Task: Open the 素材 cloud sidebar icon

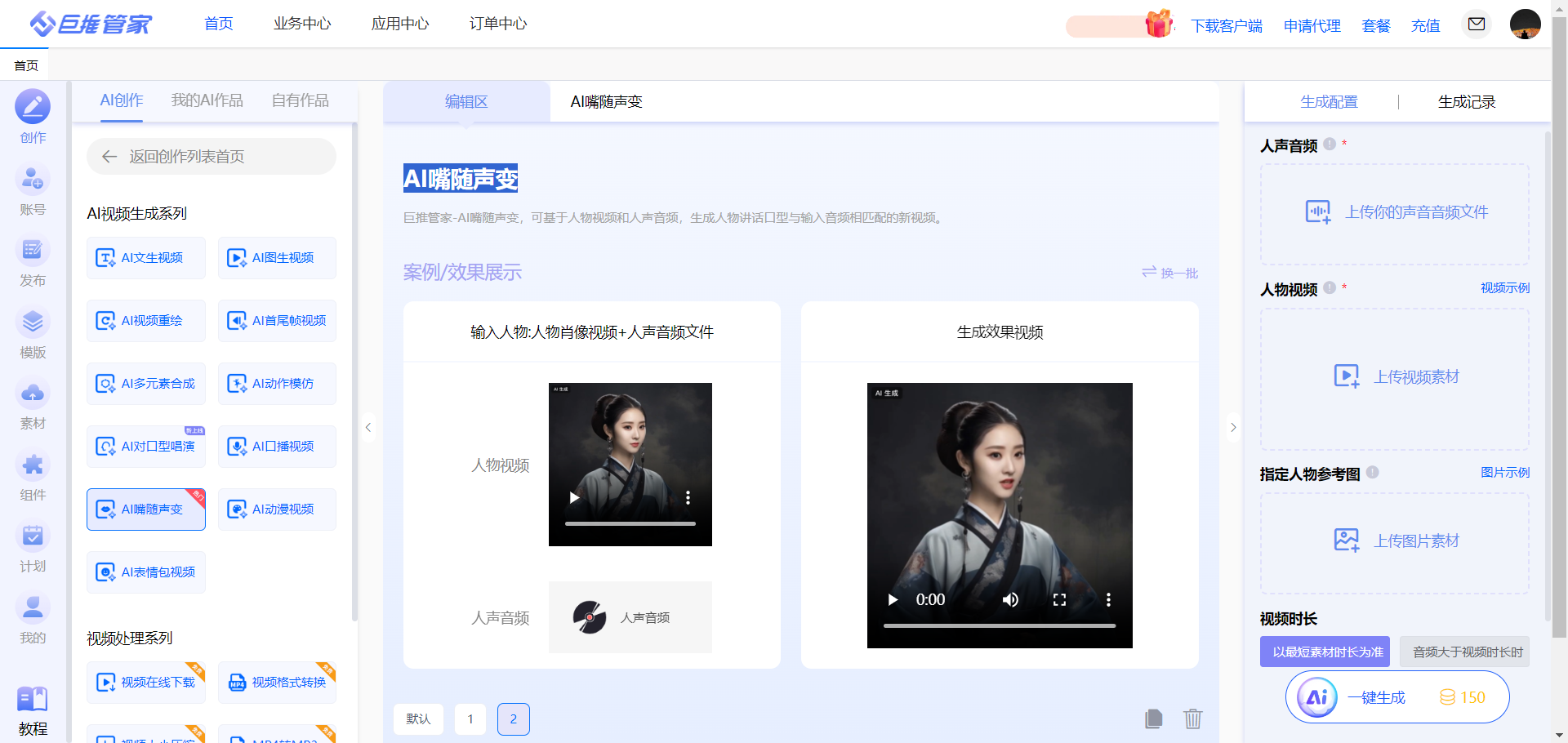Action: coord(33,394)
